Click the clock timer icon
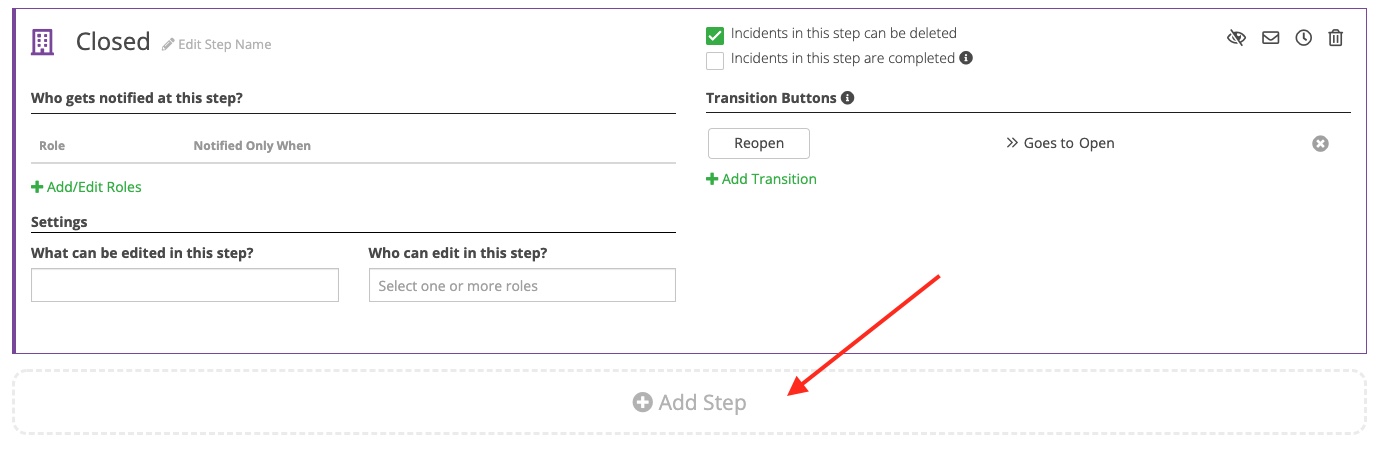The width and height of the screenshot is (1379, 449). click(1303, 38)
